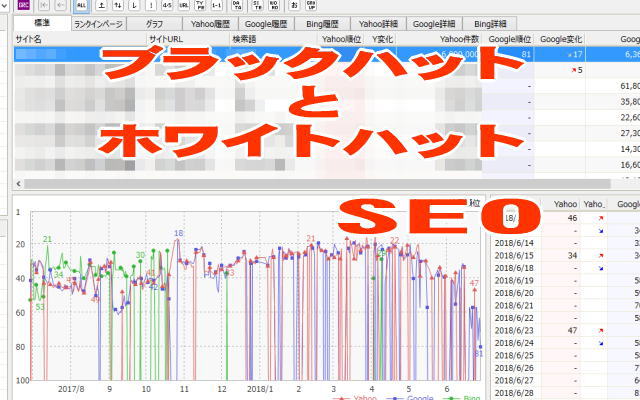
Task: Open the Google履歴 tab
Action: pyautogui.click(x=266, y=24)
